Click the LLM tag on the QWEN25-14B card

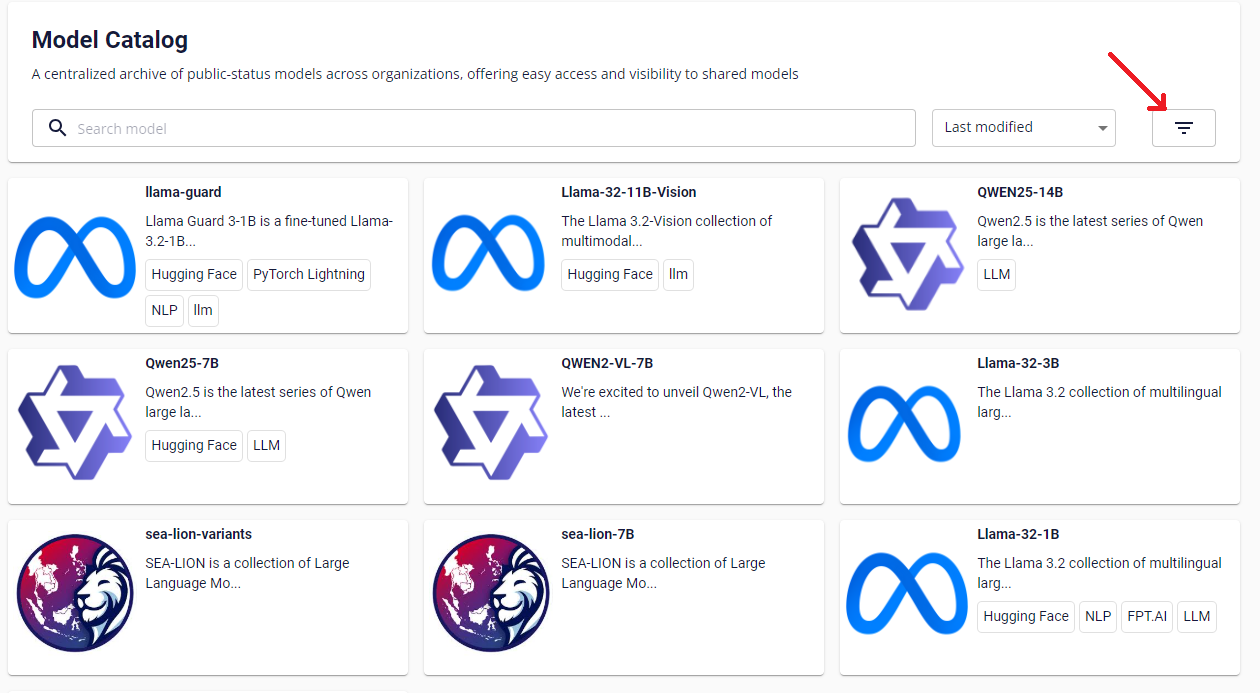click(x=997, y=275)
